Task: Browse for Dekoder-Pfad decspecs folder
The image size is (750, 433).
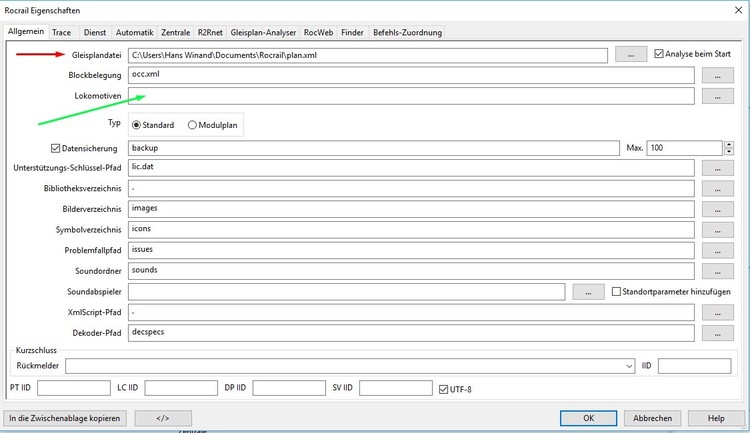Action: (717, 332)
